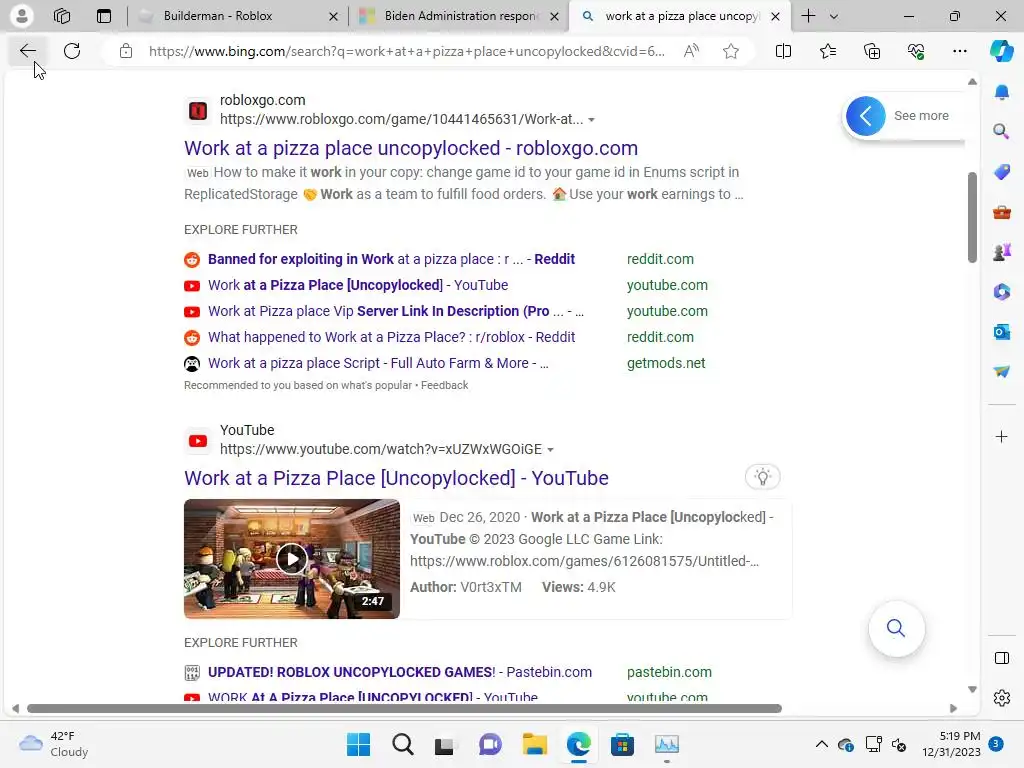Open What happened to Work at a Pizza Place link
The width and height of the screenshot is (1024, 768).
(x=391, y=337)
